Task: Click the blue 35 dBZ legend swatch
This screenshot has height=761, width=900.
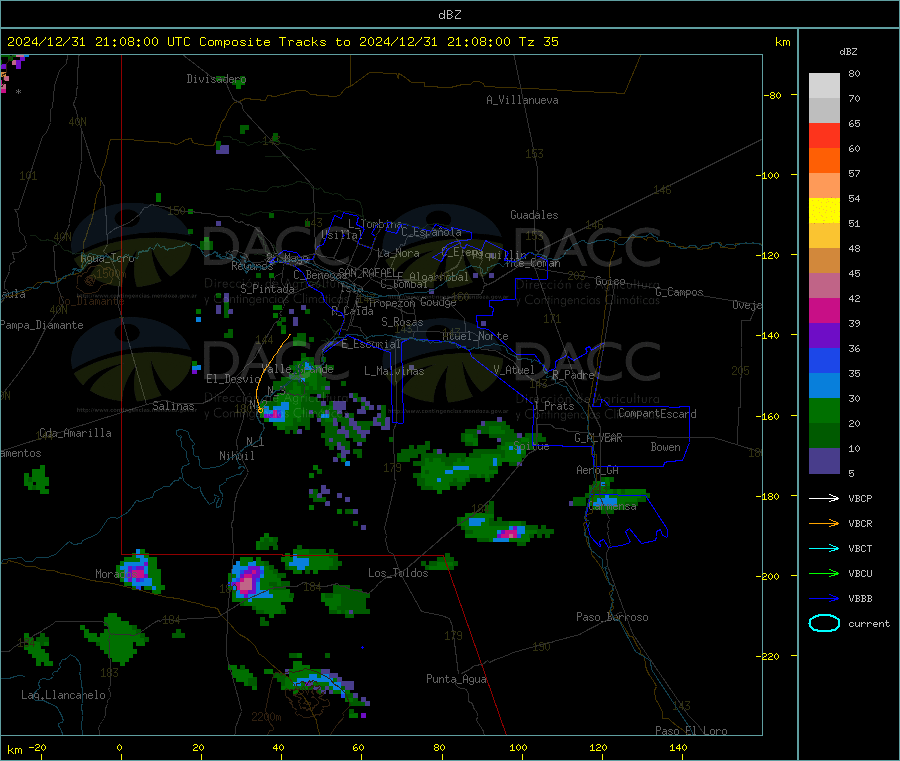Action: [824, 360]
